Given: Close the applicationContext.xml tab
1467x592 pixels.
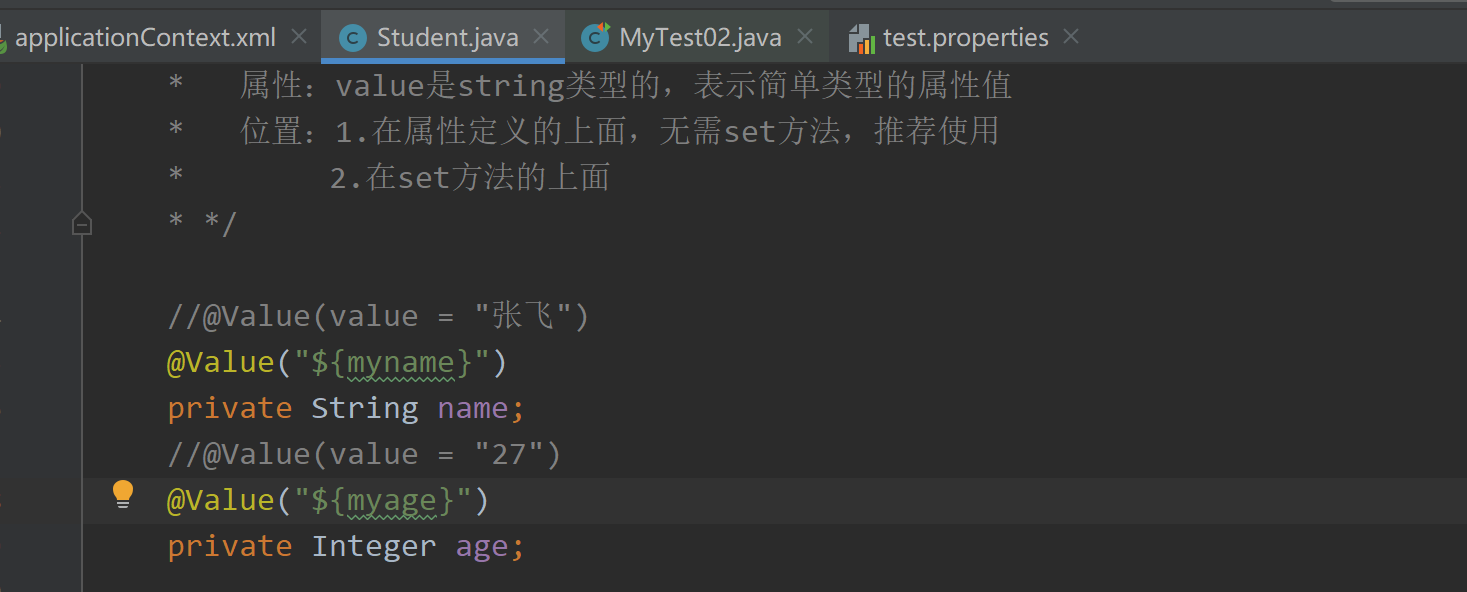Looking at the screenshot, I should point(298,37).
